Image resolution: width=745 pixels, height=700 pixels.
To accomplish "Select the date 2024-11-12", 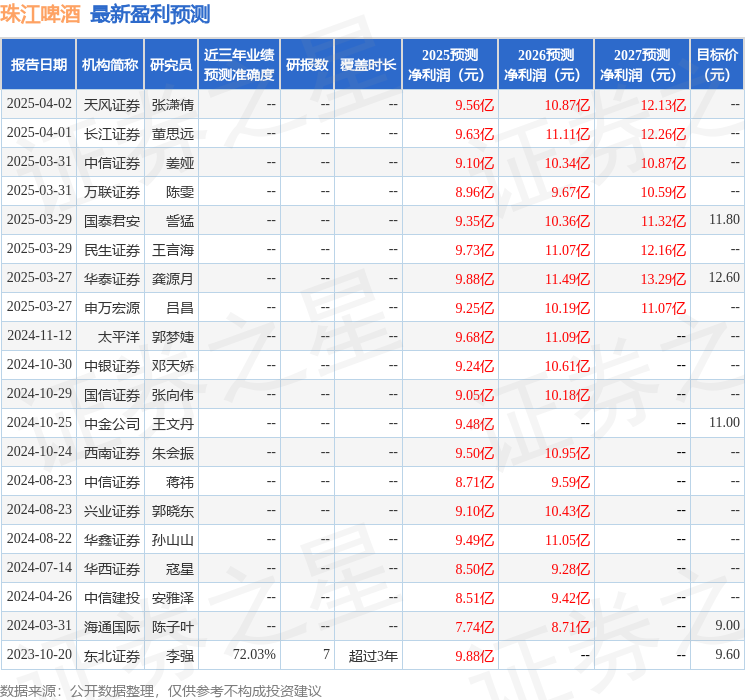I will [x=39, y=336].
